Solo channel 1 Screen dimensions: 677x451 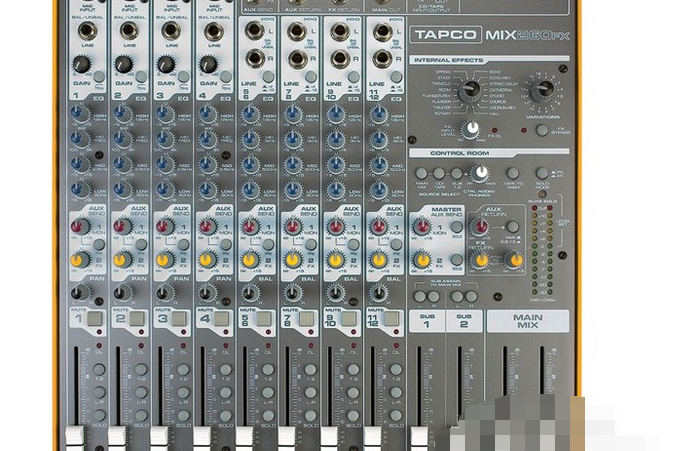point(99,415)
